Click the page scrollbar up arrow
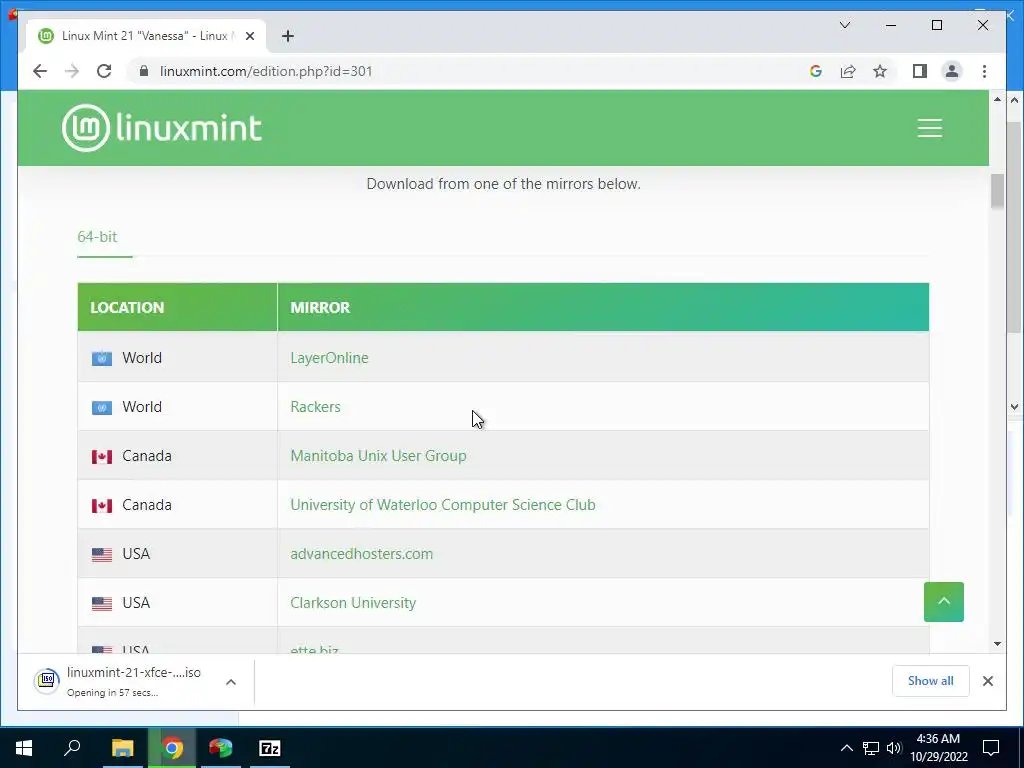1024x768 pixels. coord(997,99)
